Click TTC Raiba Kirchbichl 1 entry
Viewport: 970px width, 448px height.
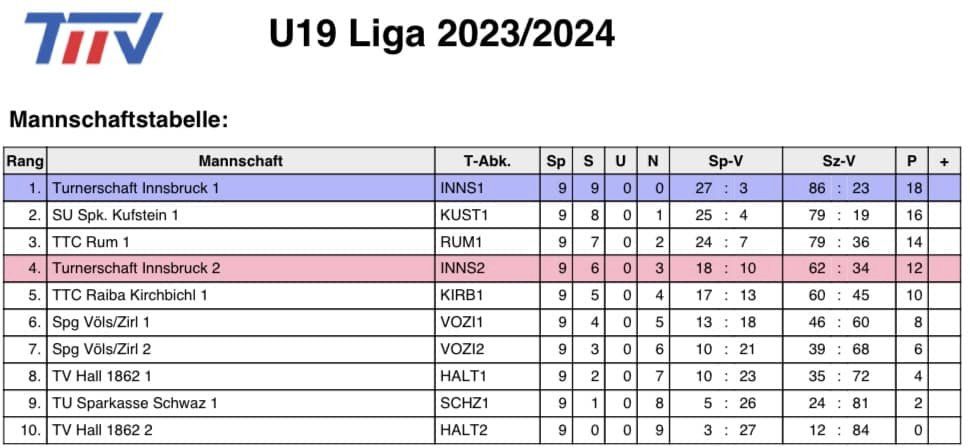pyautogui.click(x=130, y=295)
